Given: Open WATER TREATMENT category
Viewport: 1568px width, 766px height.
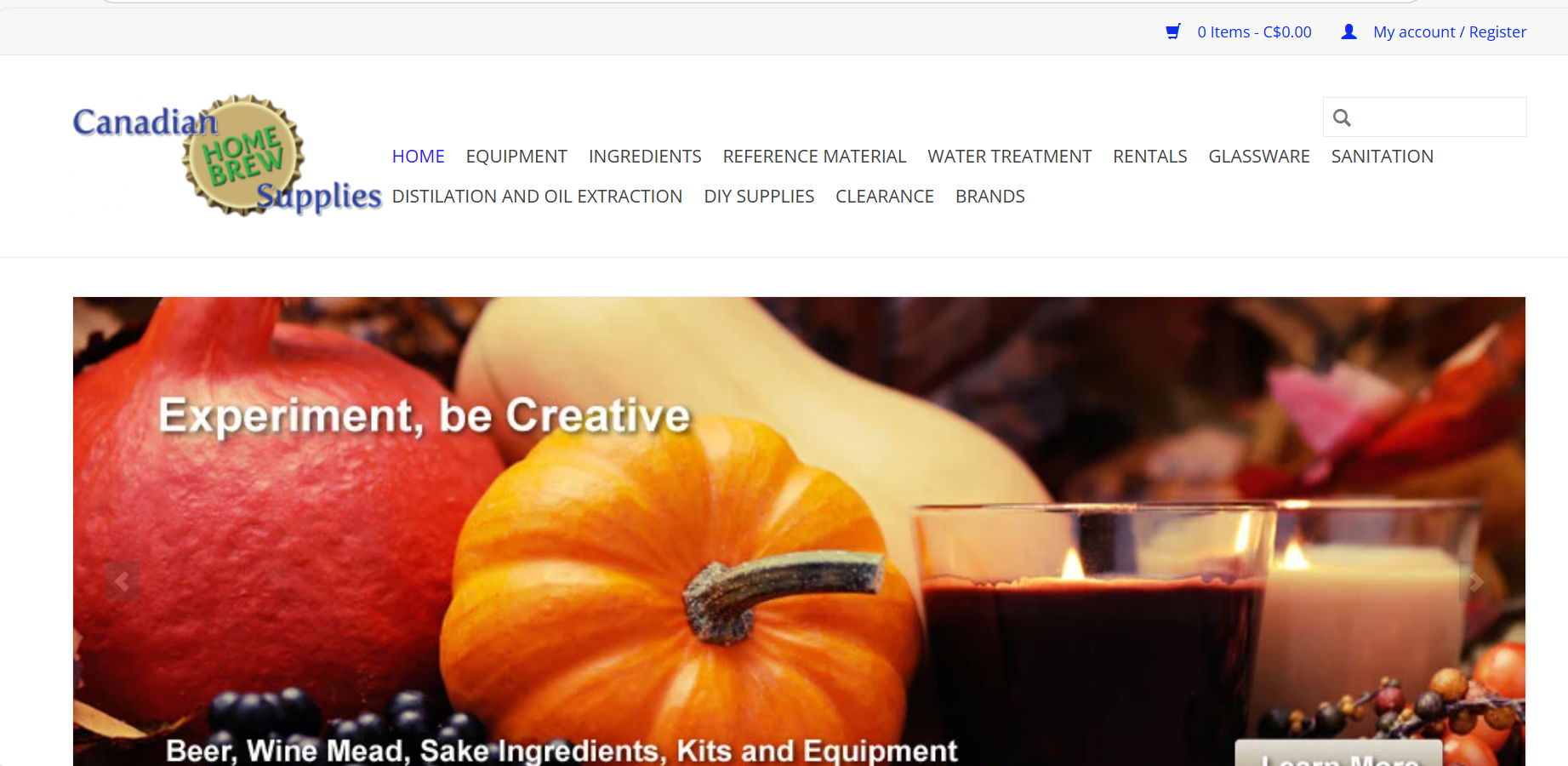Looking at the screenshot, I should coord(1009,157).
